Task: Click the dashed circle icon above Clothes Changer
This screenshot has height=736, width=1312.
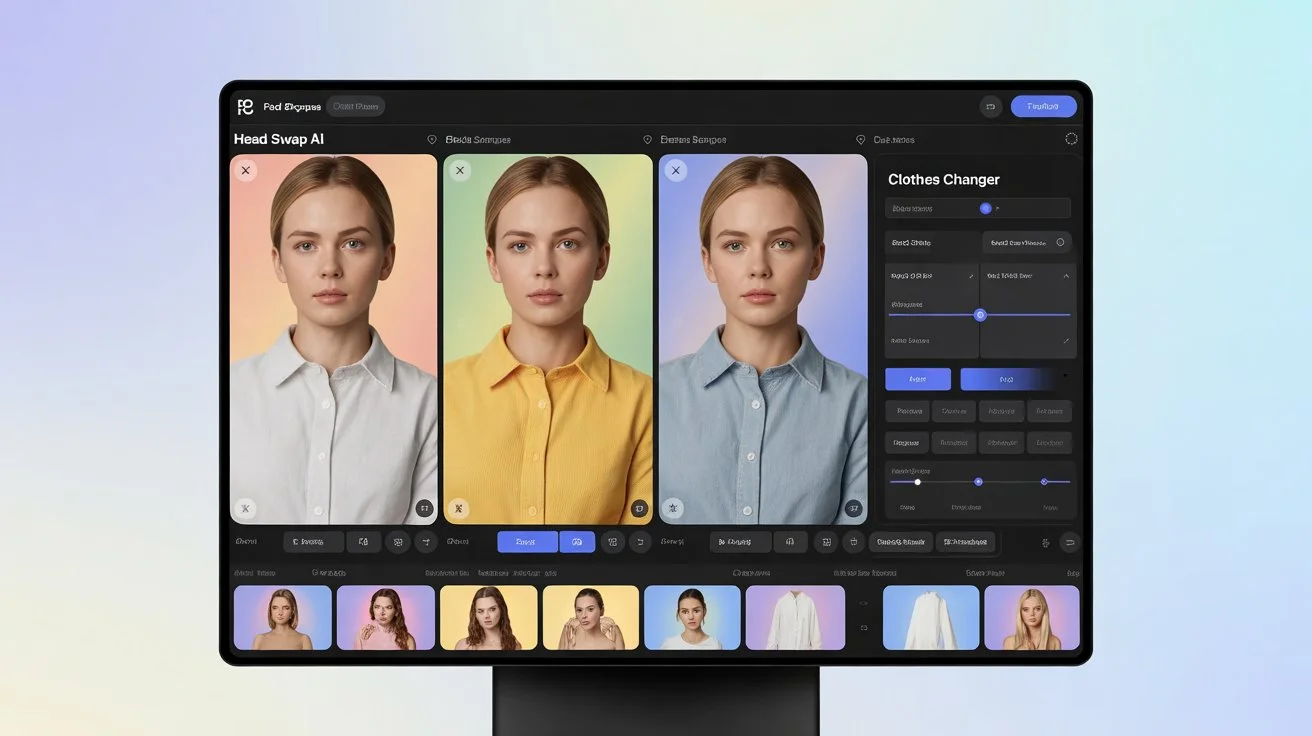Action: click(1071, 140)
